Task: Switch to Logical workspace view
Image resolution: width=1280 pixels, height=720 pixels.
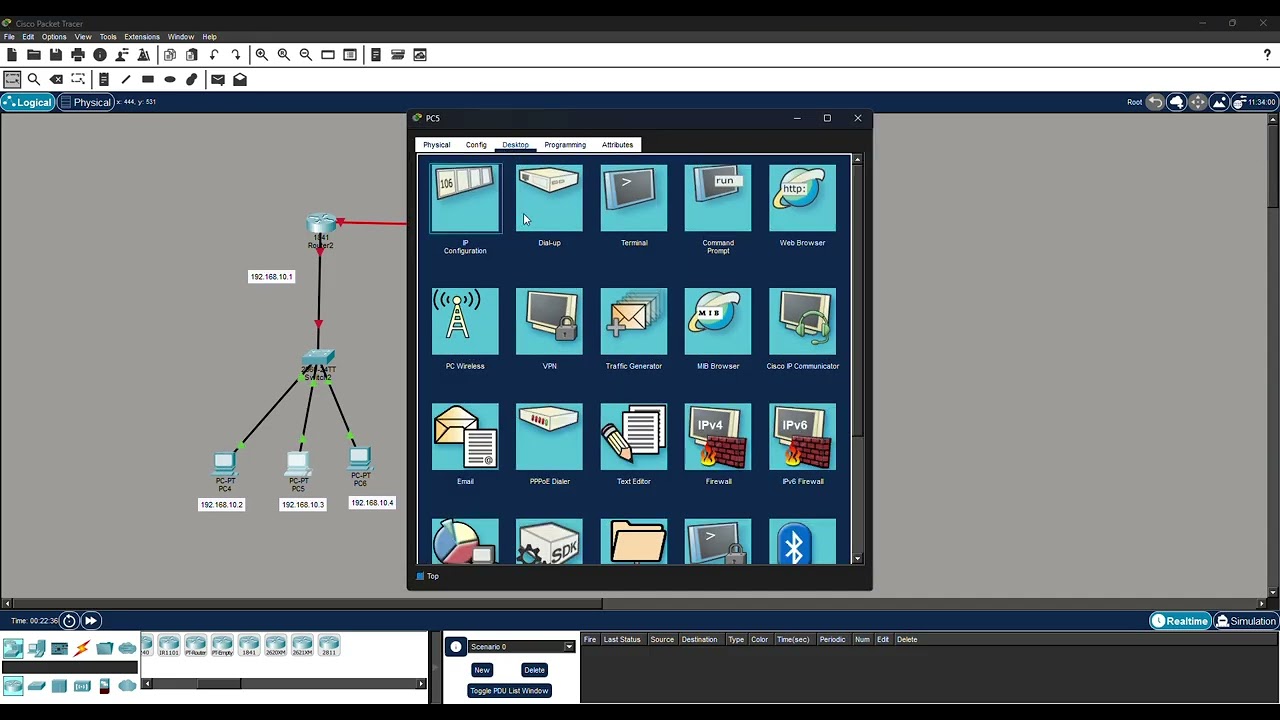Action: pos(27,102)
